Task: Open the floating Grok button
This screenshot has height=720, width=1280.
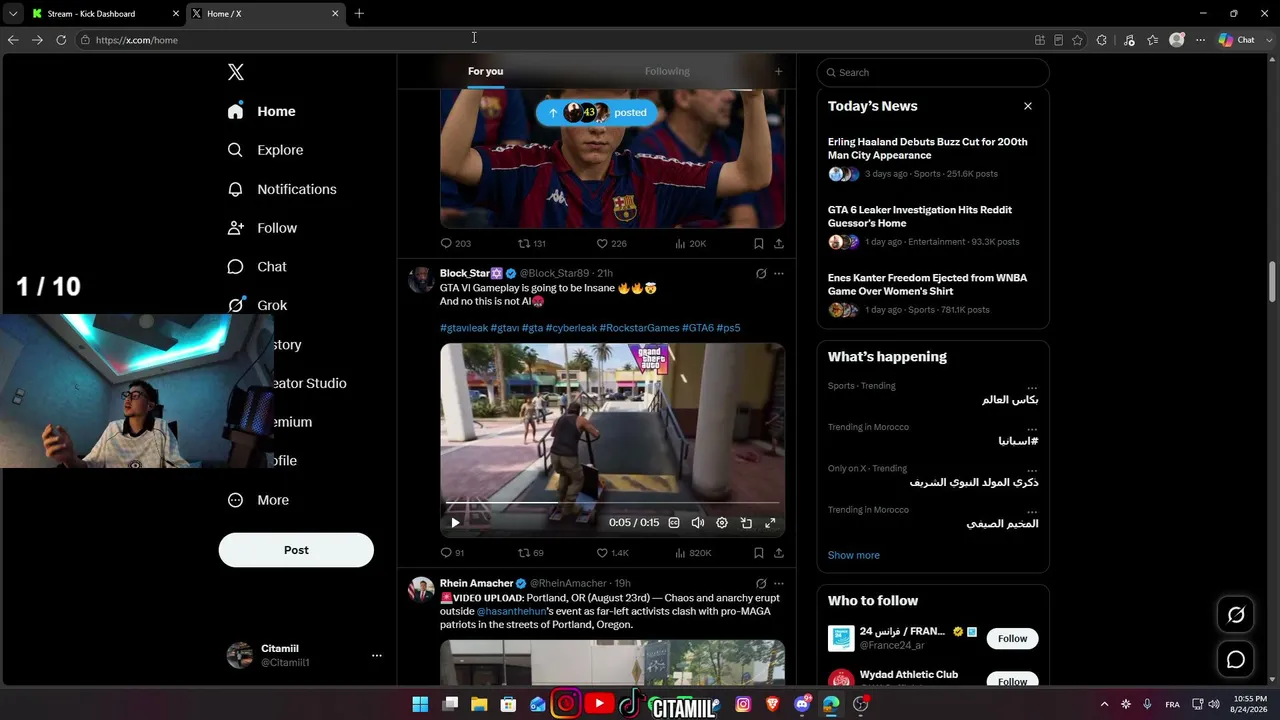Action: click(1236, 615)
